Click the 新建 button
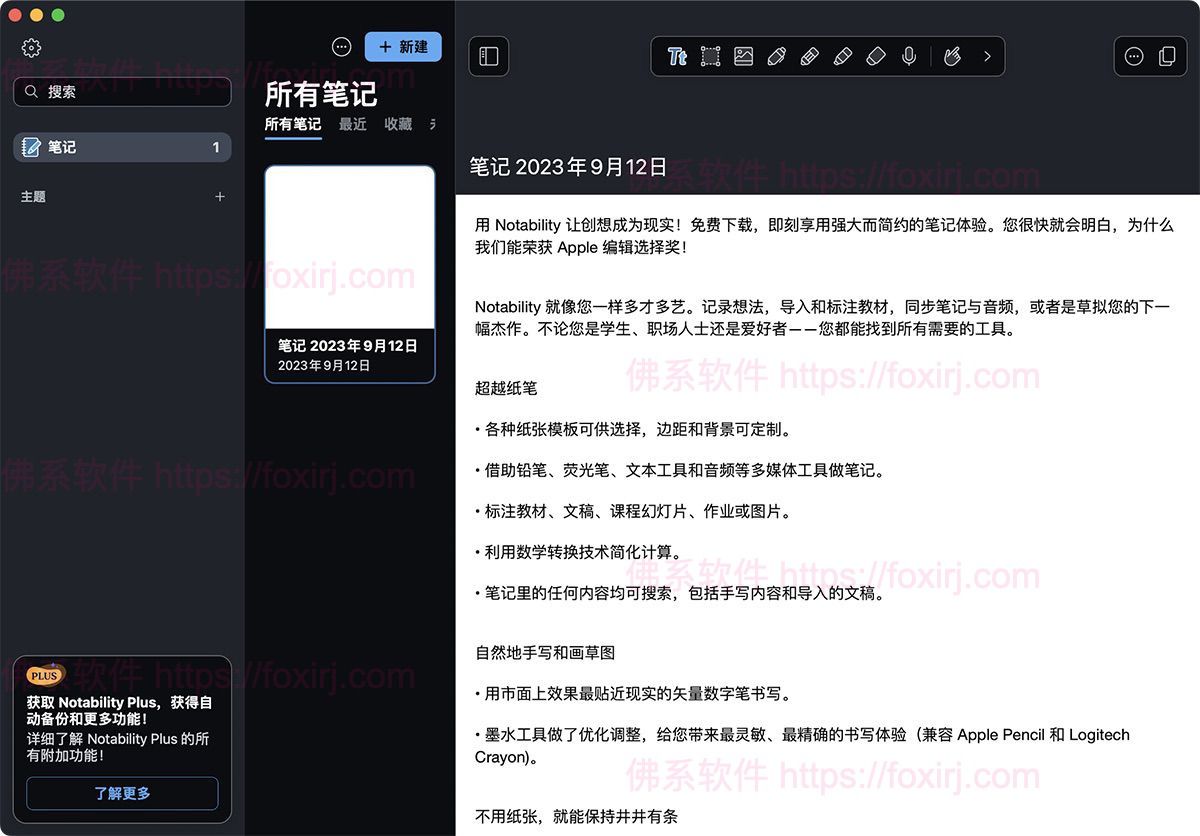This screenshot has height=836, width=1200. (x=403, y=47)
